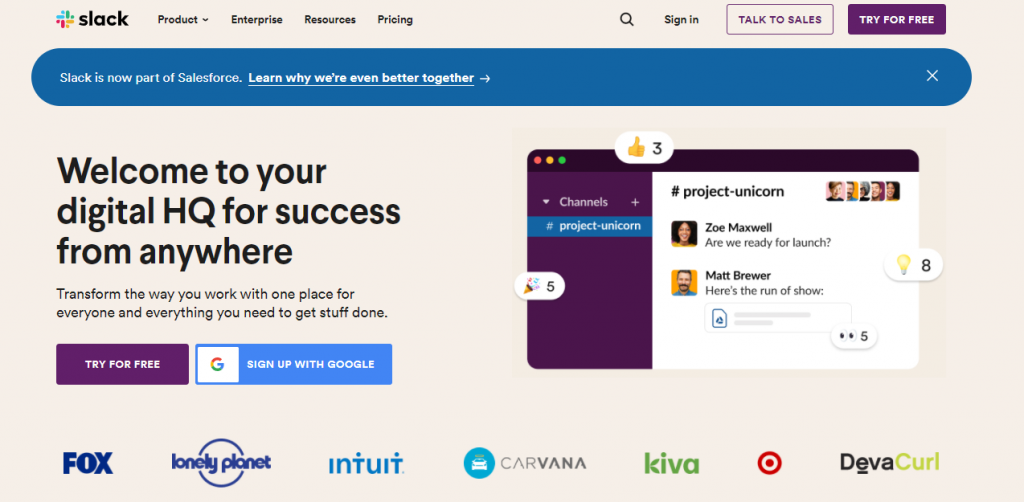The image size is (1024, 502).
Task: Click Zoe Maxwell's avatar
Action: pos(684,234)
